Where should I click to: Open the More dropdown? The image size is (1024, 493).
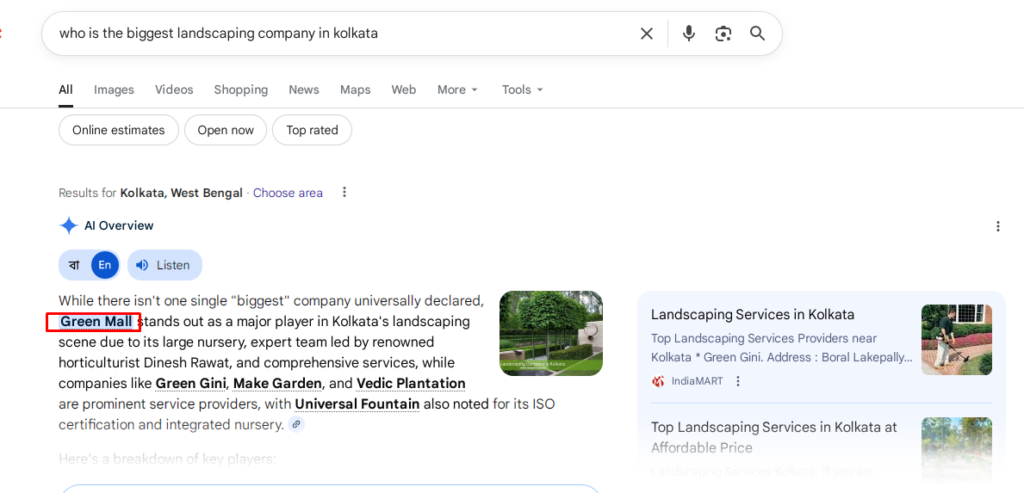(458, 89)
